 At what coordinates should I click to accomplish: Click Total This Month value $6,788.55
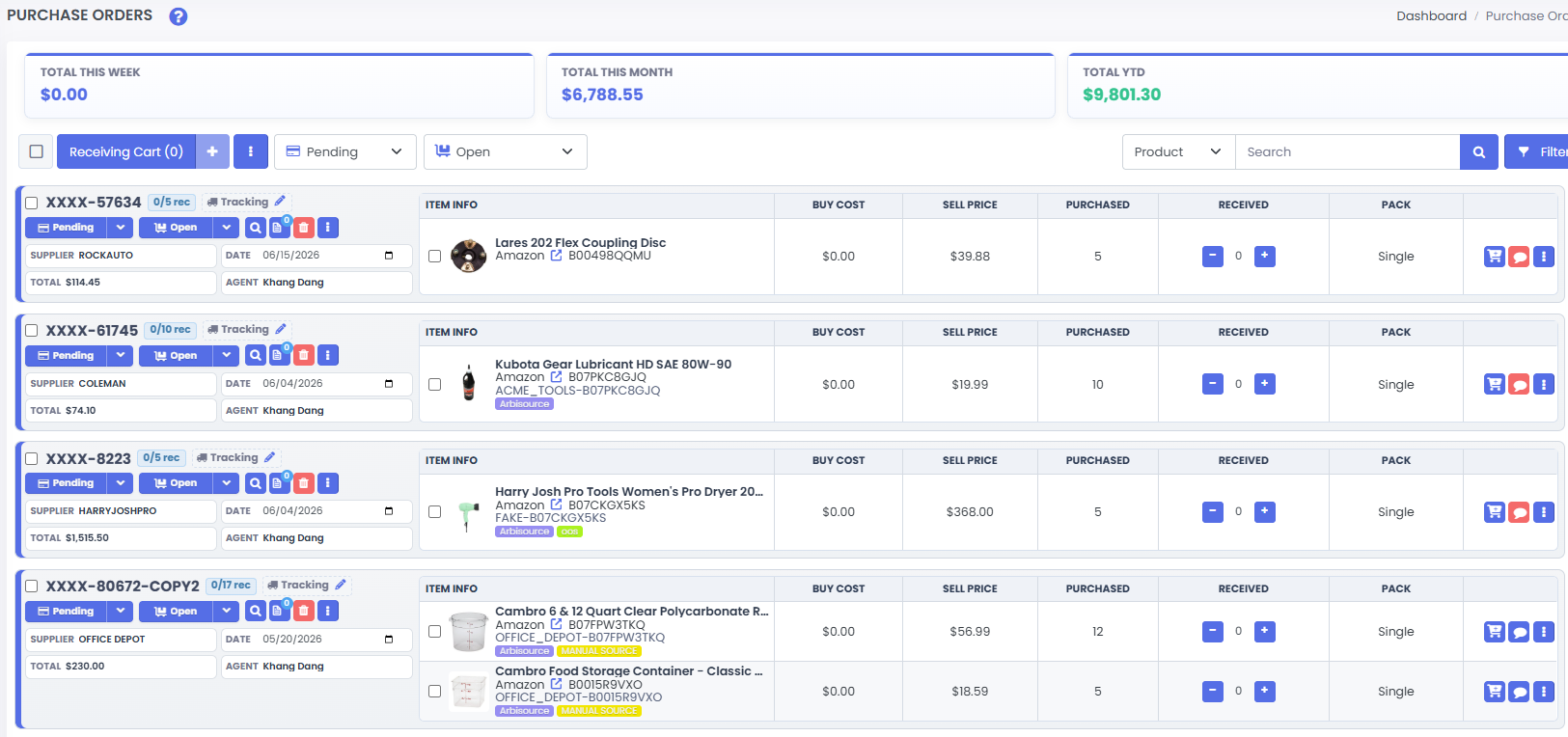pyautogui.click(x=602, y=95)
